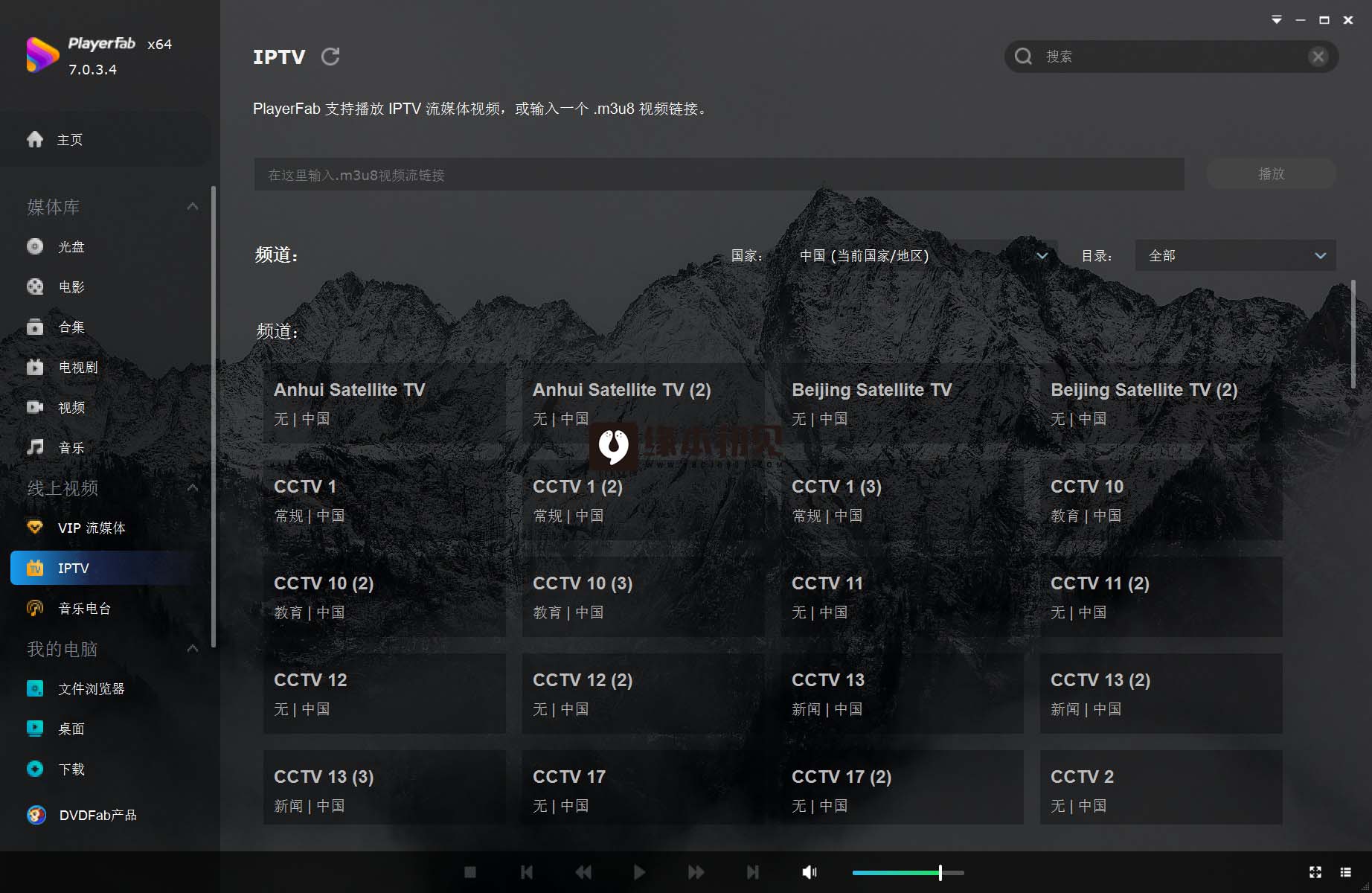This screenshot has height=893, width=1372.
Task: Click the PlayerFab logo
Action: [x=42, y=55]
